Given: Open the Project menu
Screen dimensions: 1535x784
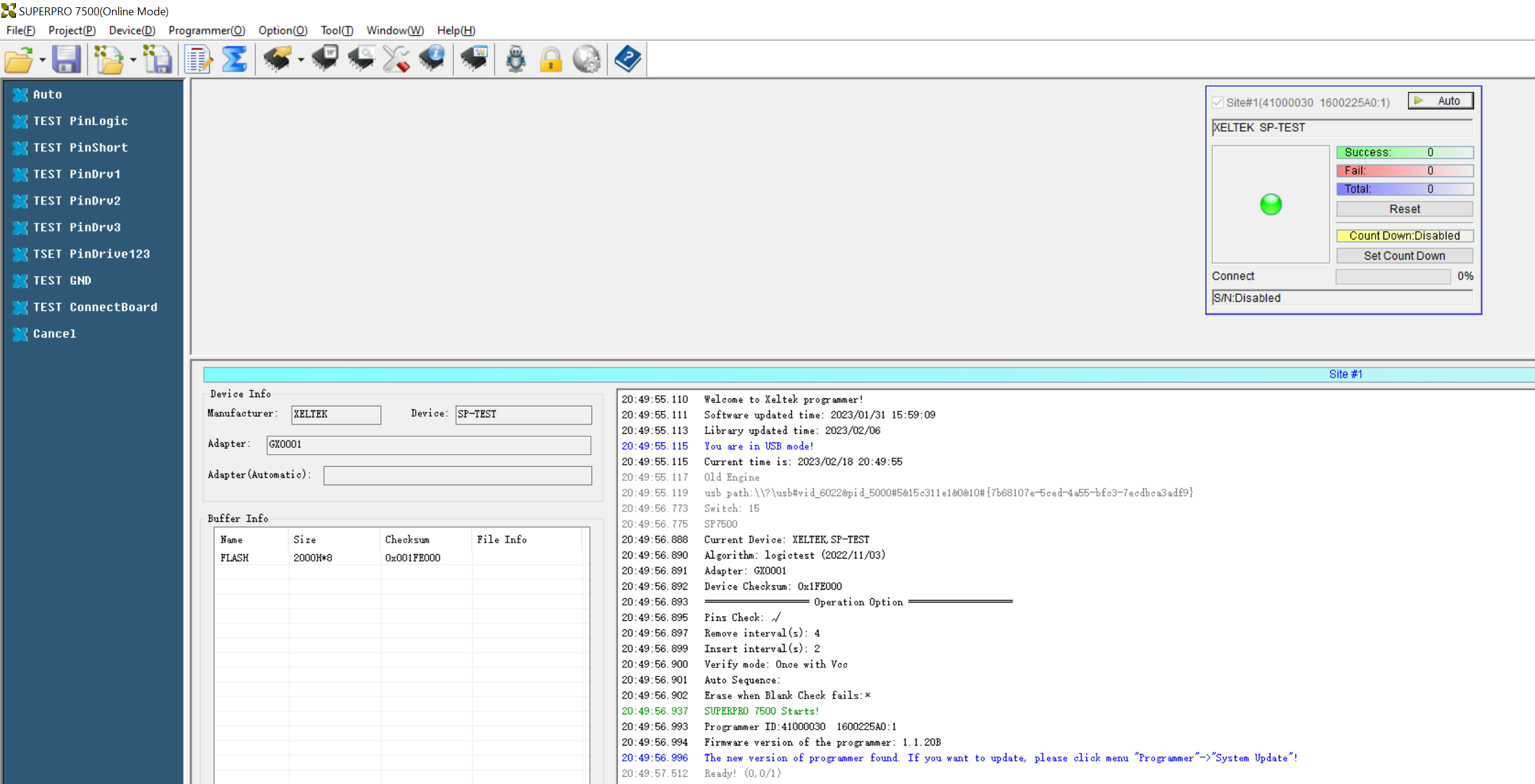Looking at the screenshot, I should click(72, 30).
